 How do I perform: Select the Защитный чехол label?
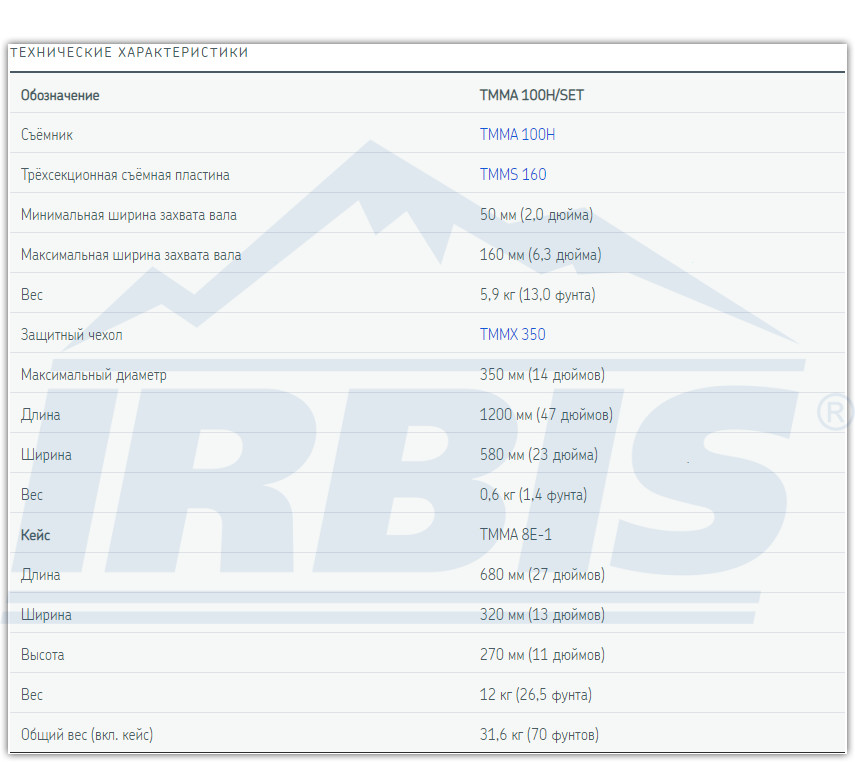click(71, 335)
